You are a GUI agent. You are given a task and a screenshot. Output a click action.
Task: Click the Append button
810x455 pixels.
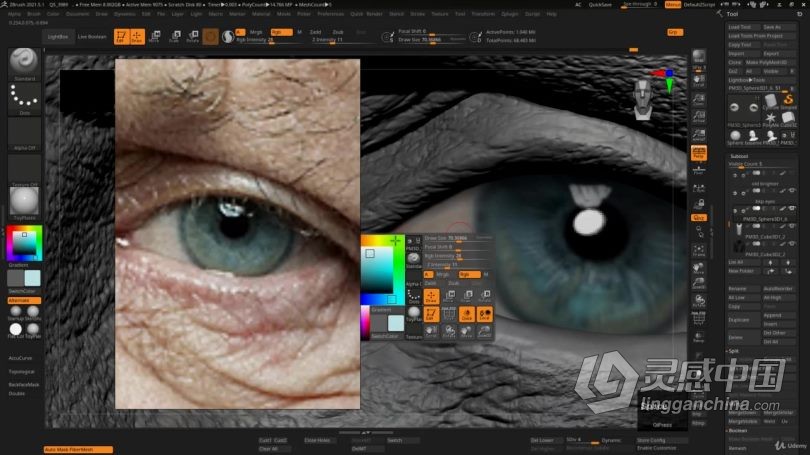coord(779,315)
